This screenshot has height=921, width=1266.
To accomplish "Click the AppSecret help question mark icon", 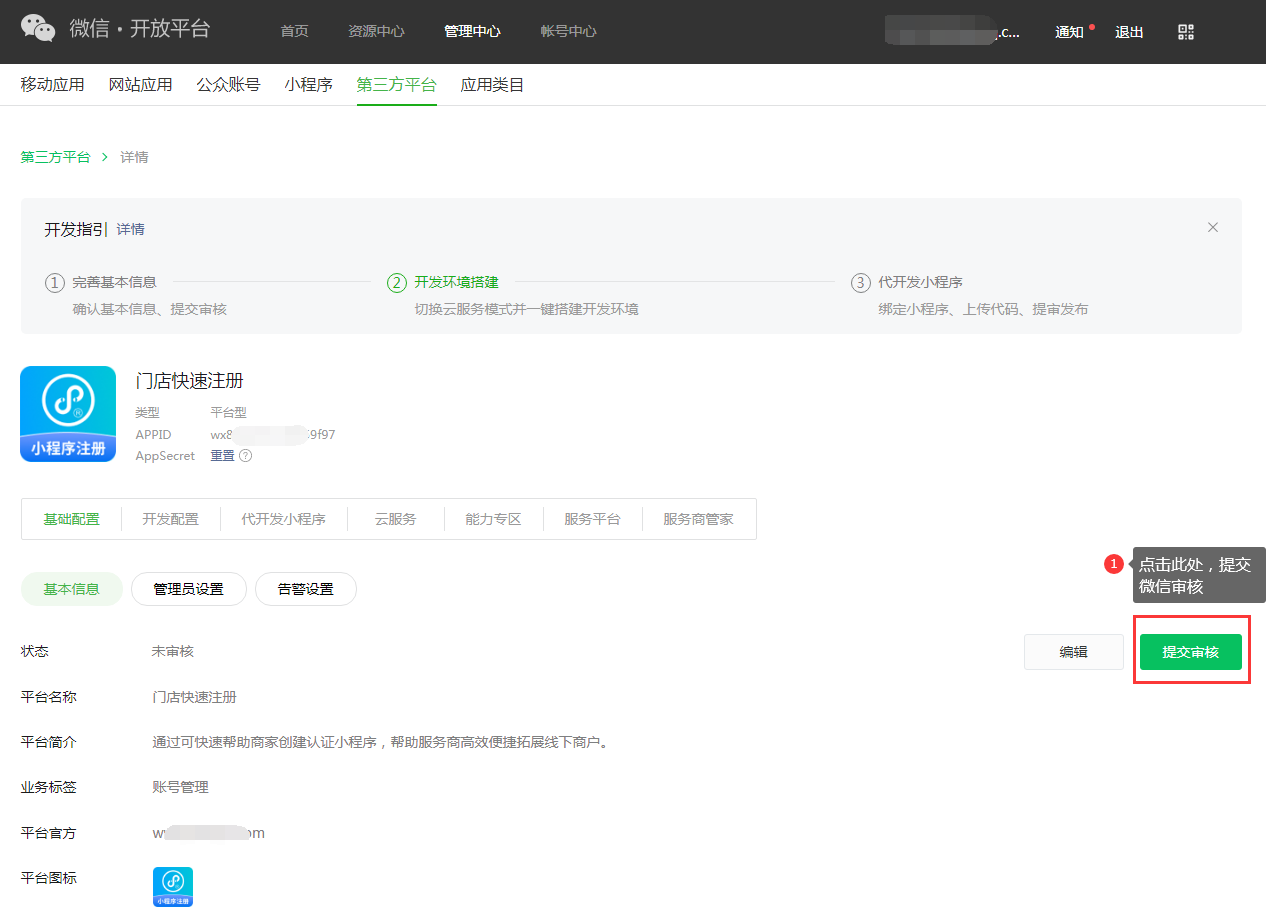I will point(245,456).
